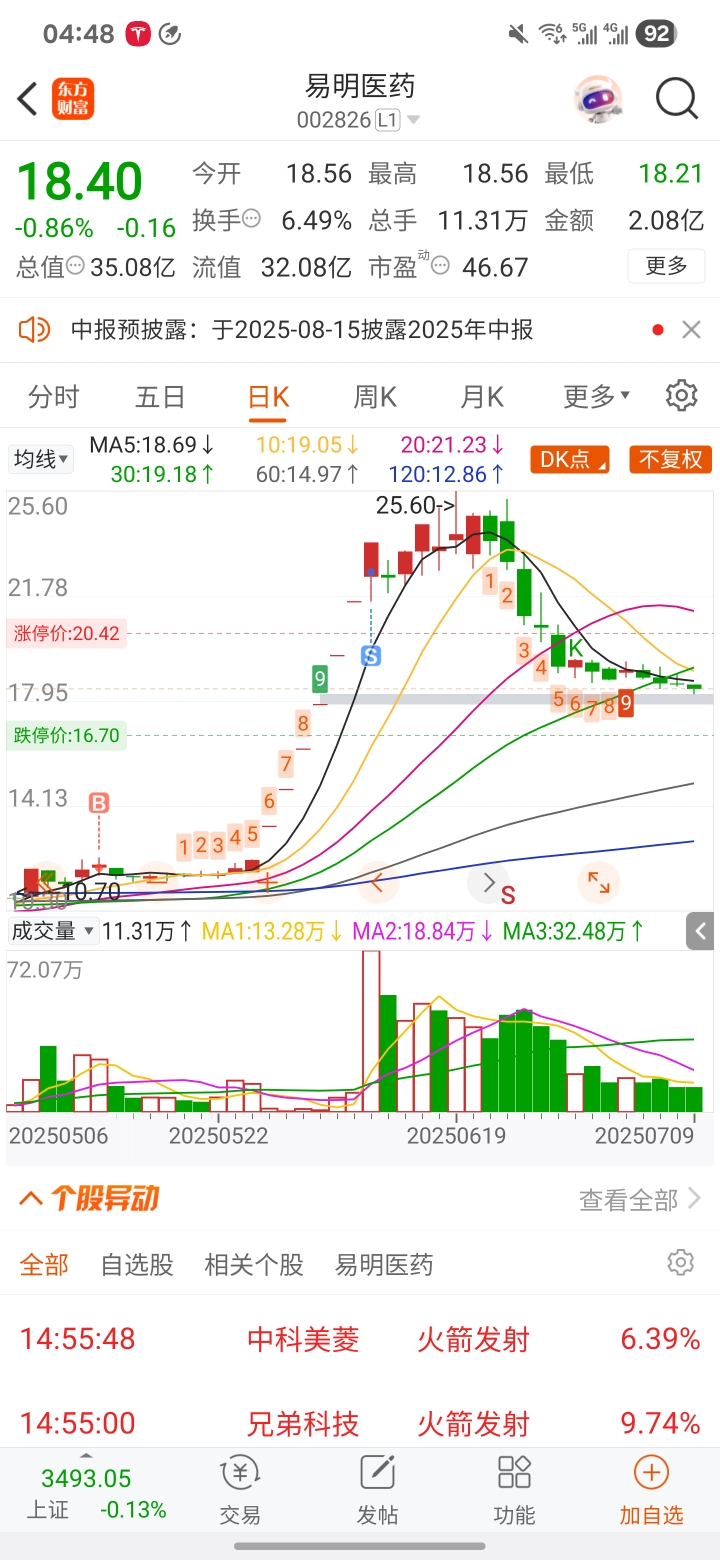The height and width of the screenshot is (1560, 720).
Task: Switch to the 月K tab
Action: tap(482, 397)
